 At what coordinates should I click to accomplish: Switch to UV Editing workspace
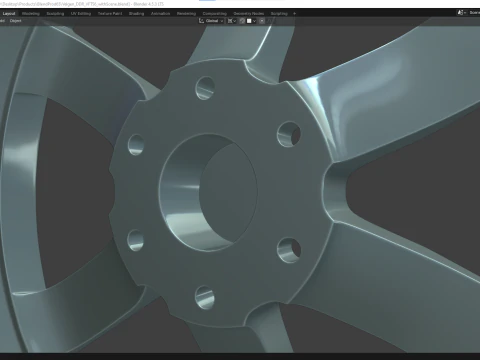pos(81,13)
